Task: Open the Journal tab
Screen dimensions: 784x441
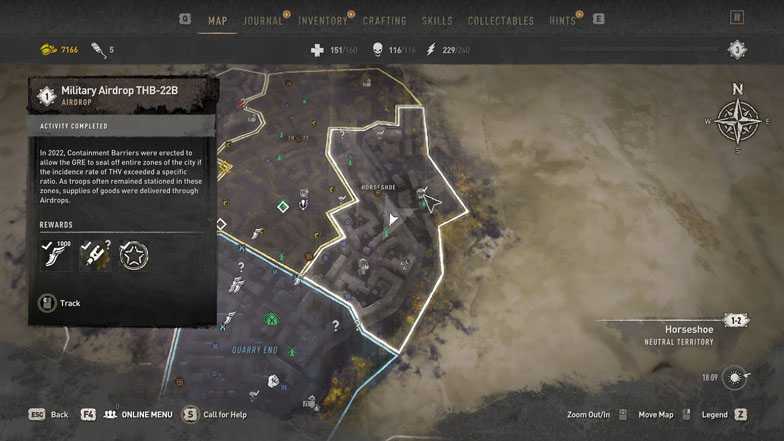Action: (x=263, y=21)
